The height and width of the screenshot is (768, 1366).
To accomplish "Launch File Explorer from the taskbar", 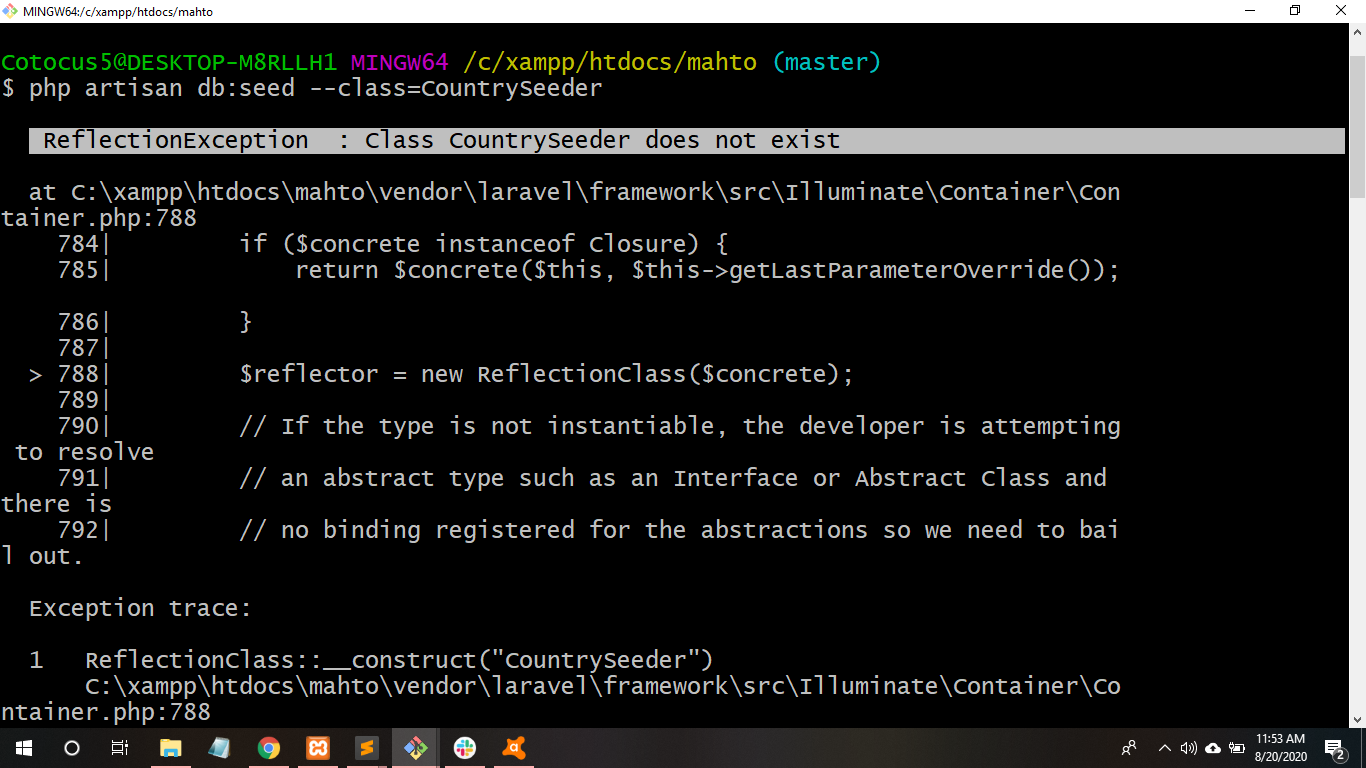I will tap(170, 748).
